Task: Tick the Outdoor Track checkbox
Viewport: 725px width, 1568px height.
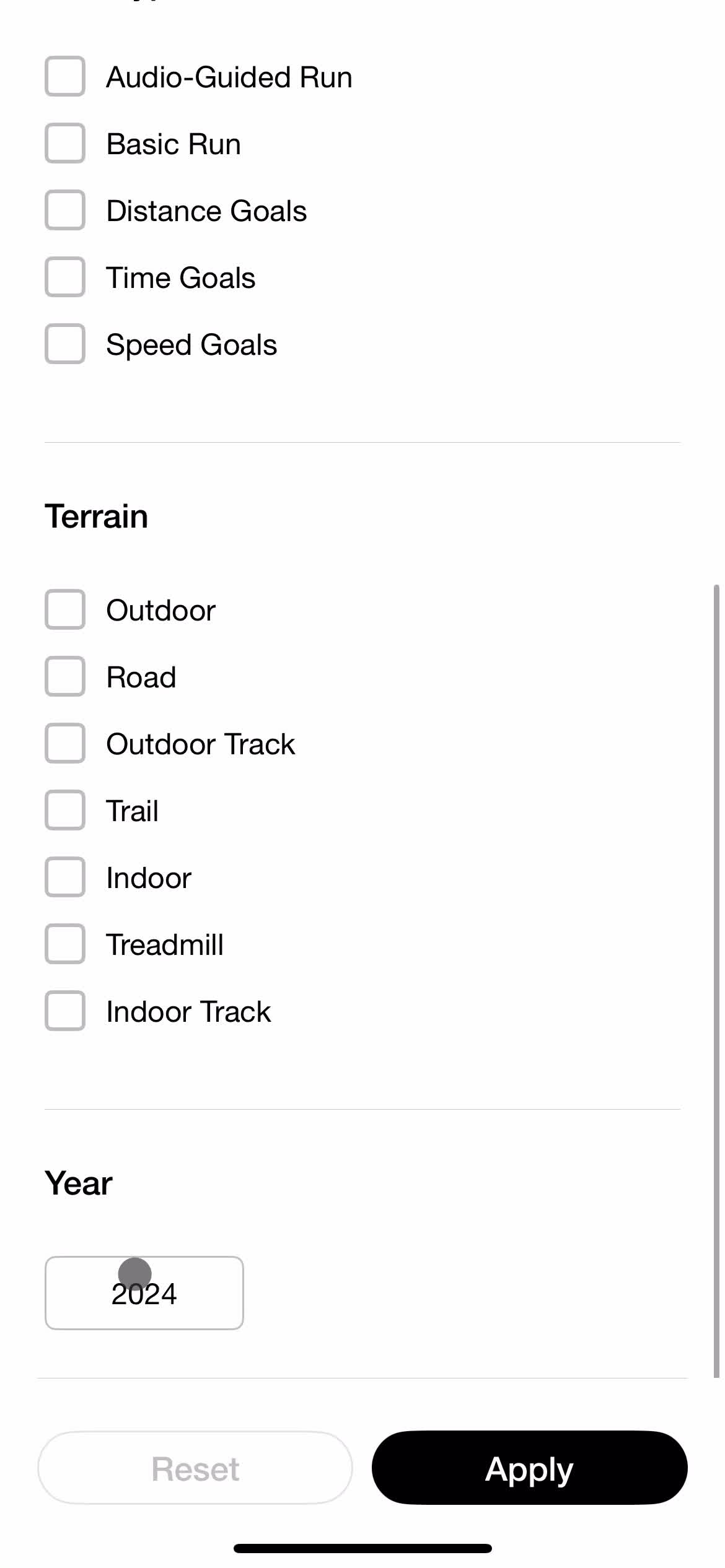Action: tap(64, 744)
